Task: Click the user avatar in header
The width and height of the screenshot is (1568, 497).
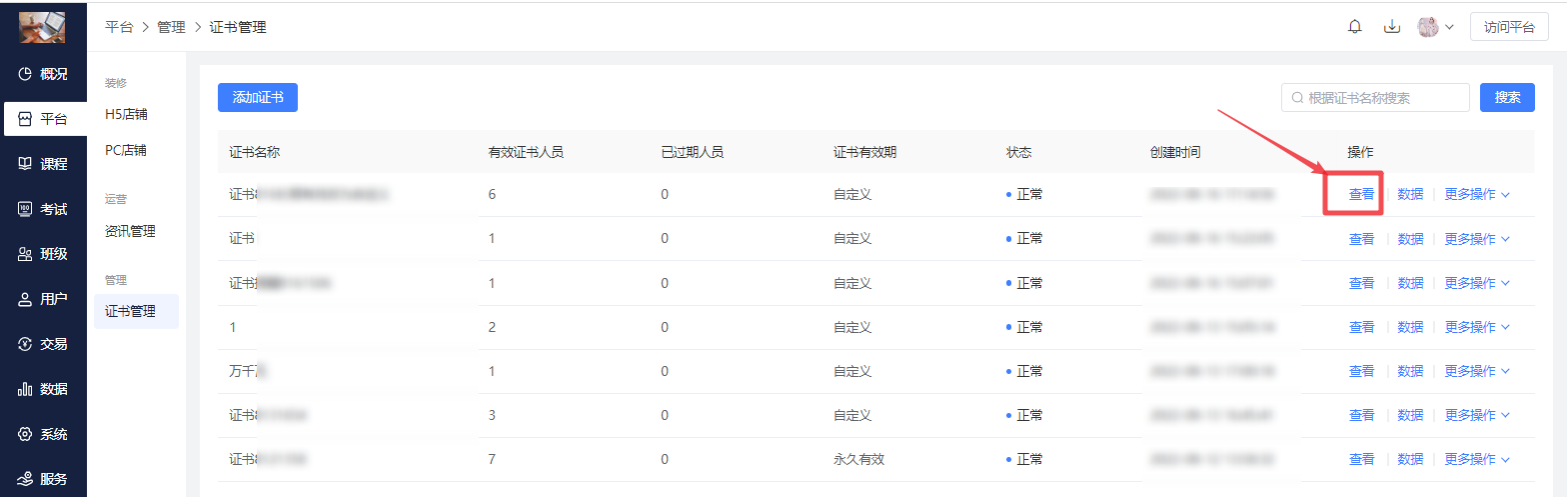Action: (x=1428, y=27)
